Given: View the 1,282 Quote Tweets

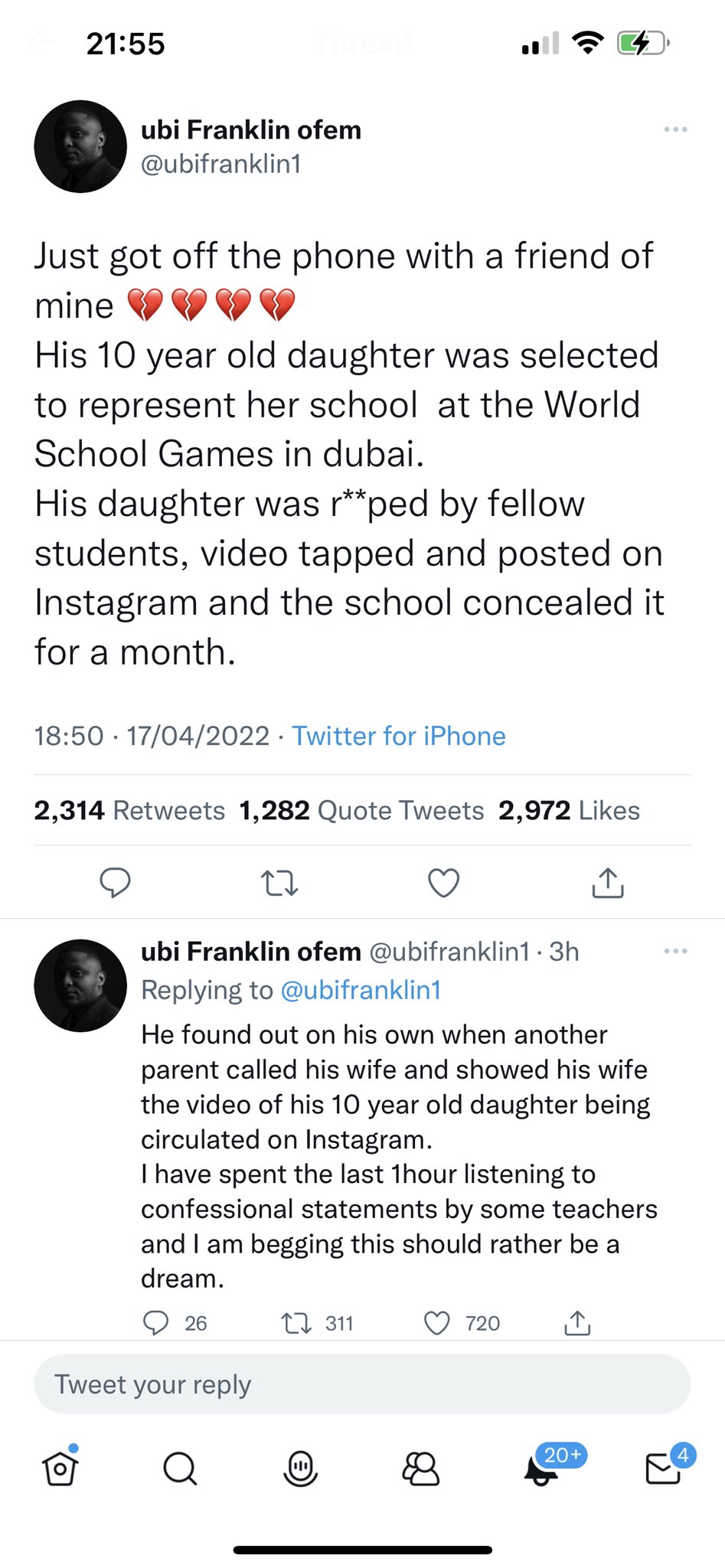Looking at the screenshot, I should point(362,810).
